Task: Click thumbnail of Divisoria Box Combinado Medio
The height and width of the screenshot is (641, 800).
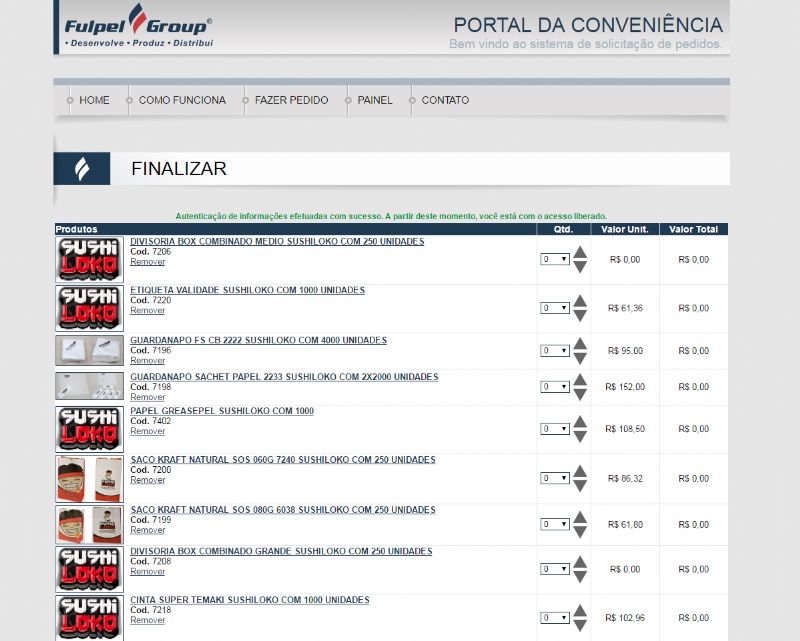Action: pyautogui.click(x=89, y=260)
